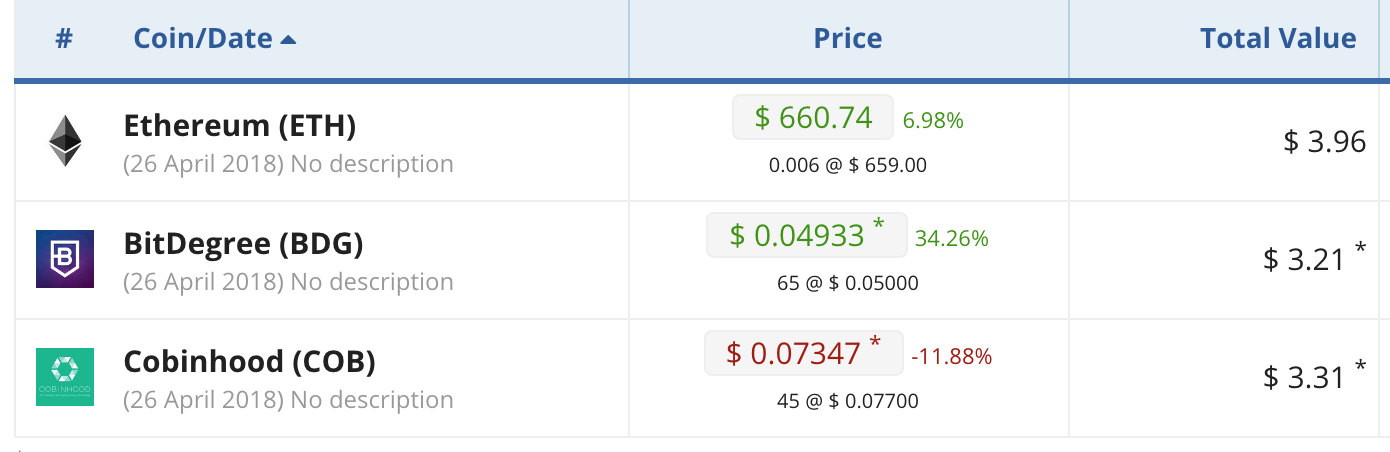Open the Ethereum (ETH) coin name
The width and height of the screenshot is (1390, 452).
click(240, 126)
